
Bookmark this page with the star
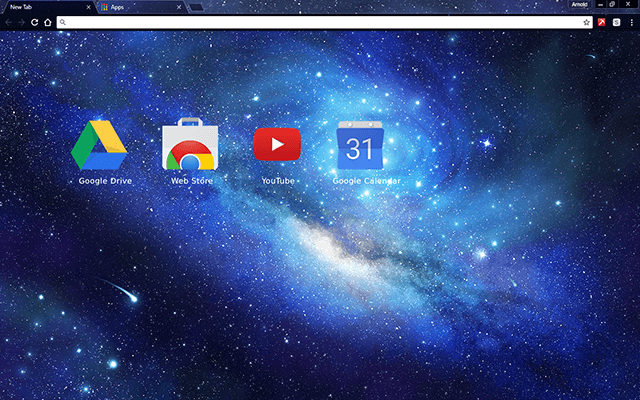pyautogui.click(x=587, y=22)
